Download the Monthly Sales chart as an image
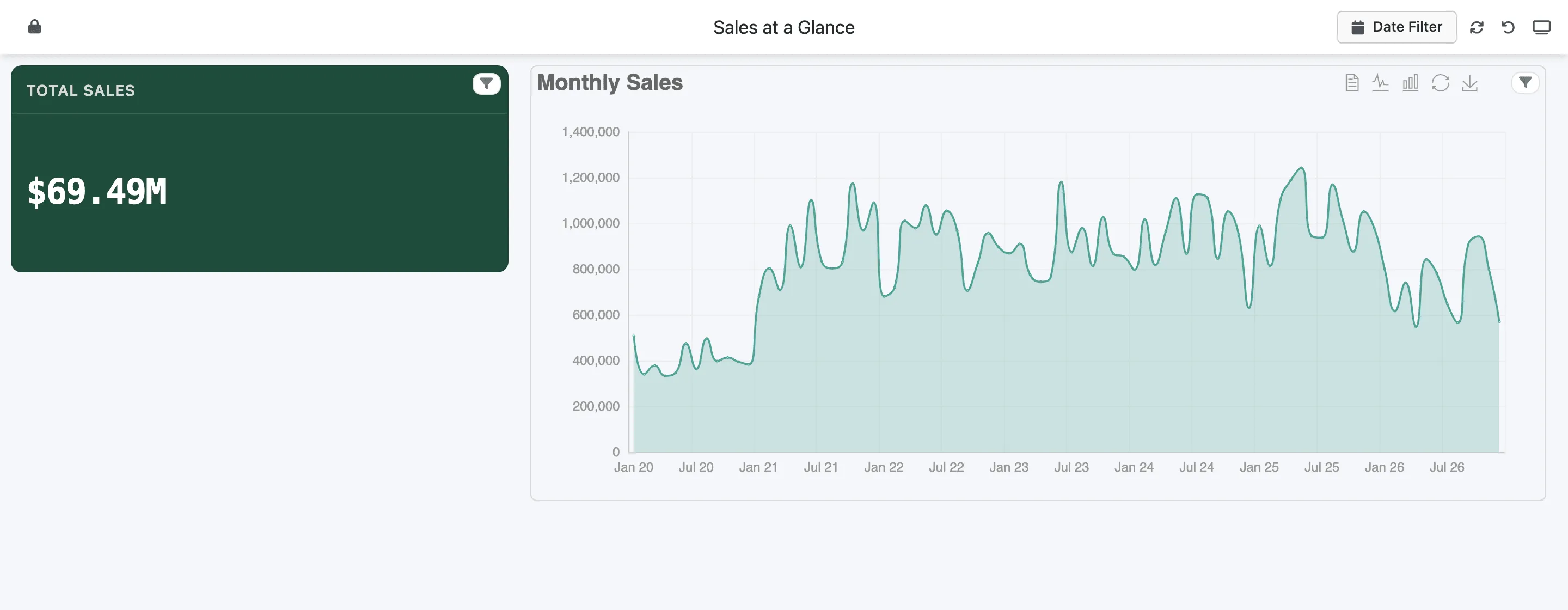 coord(1470,83)
